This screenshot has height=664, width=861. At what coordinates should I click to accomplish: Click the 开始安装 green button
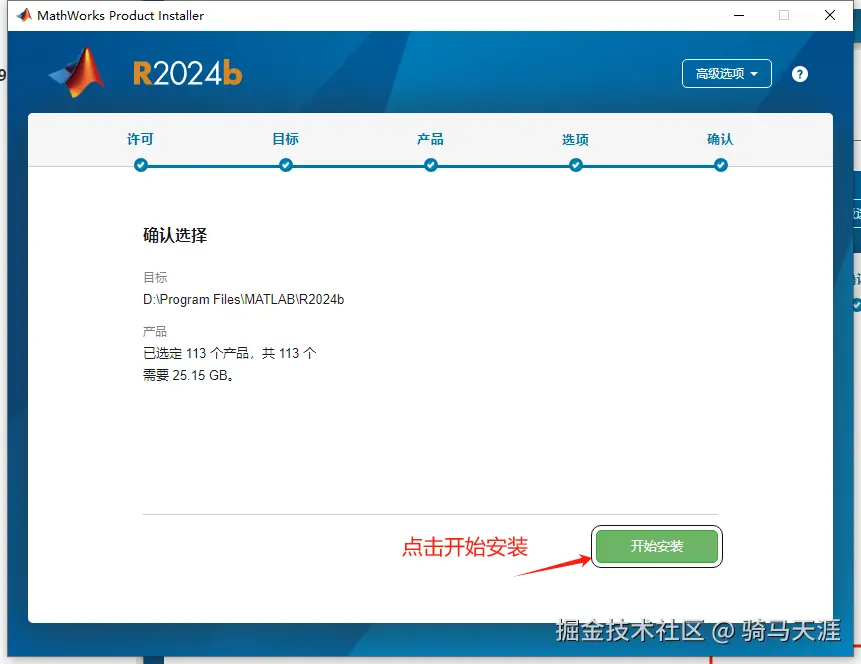pyautogui.click(x=657, y=546)
